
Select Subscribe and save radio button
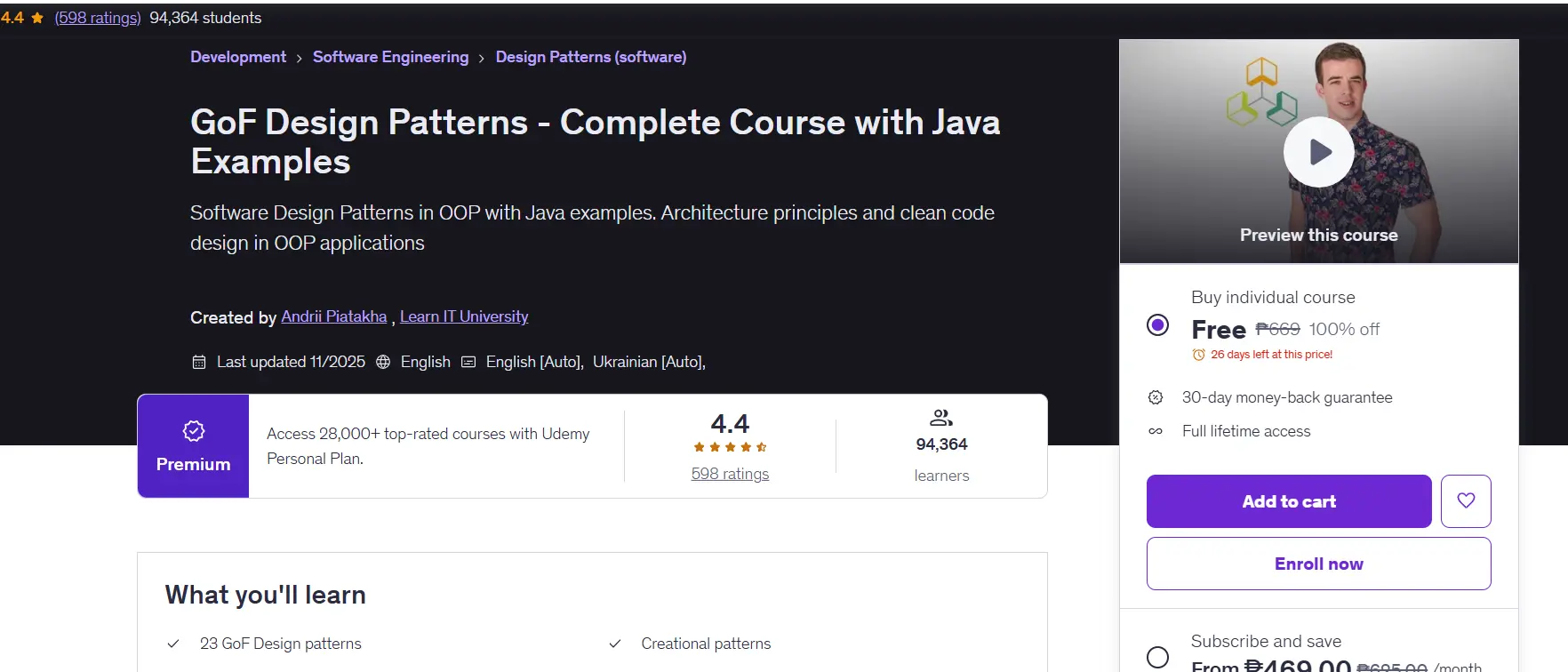(x=1157, y=657)
